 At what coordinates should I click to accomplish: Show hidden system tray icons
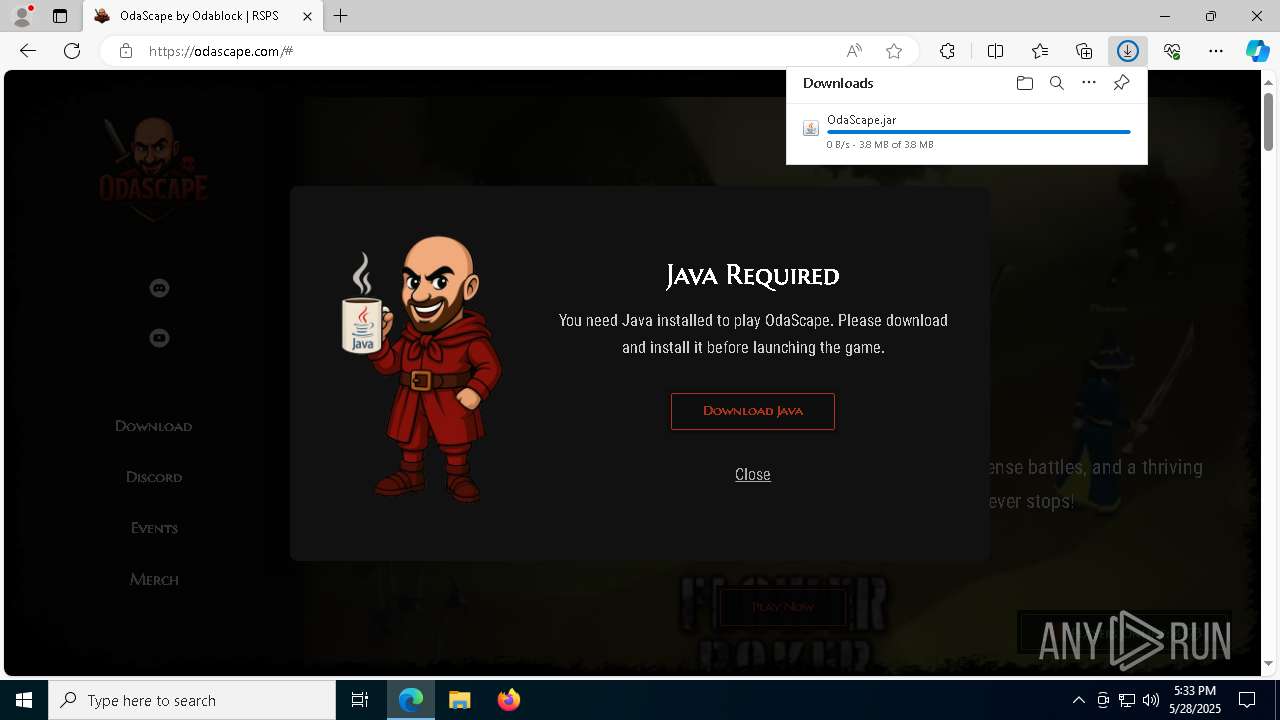[1078, 700]
